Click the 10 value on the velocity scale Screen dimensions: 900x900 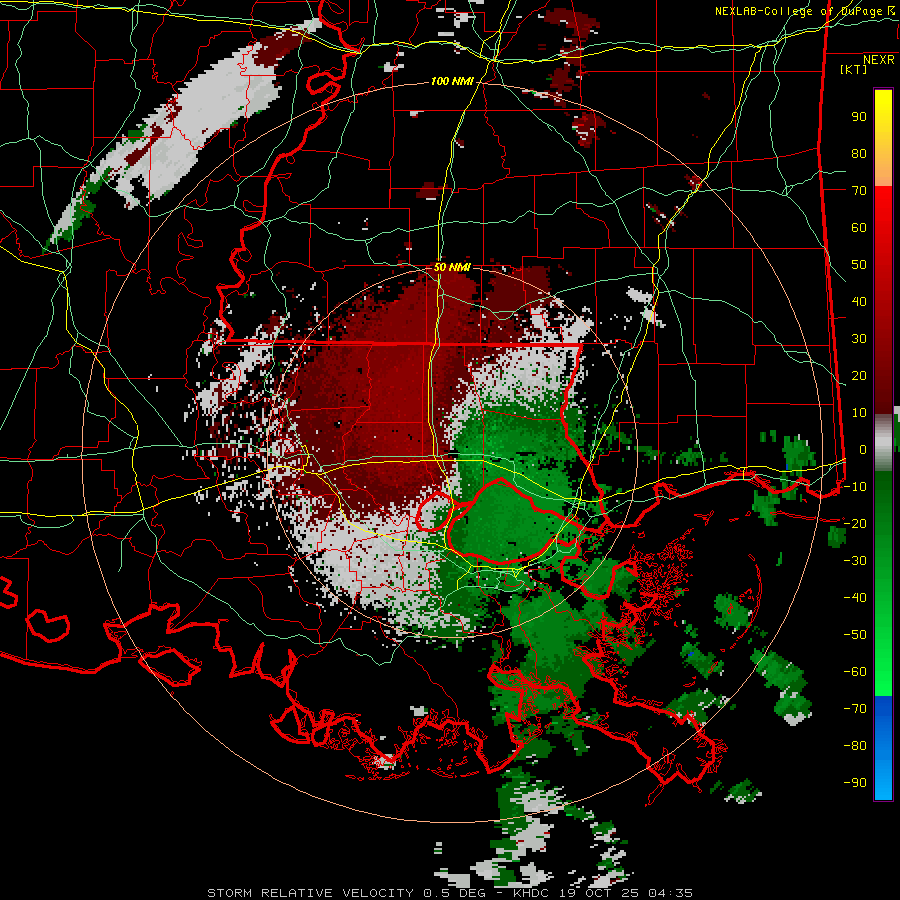coord(859,413)
